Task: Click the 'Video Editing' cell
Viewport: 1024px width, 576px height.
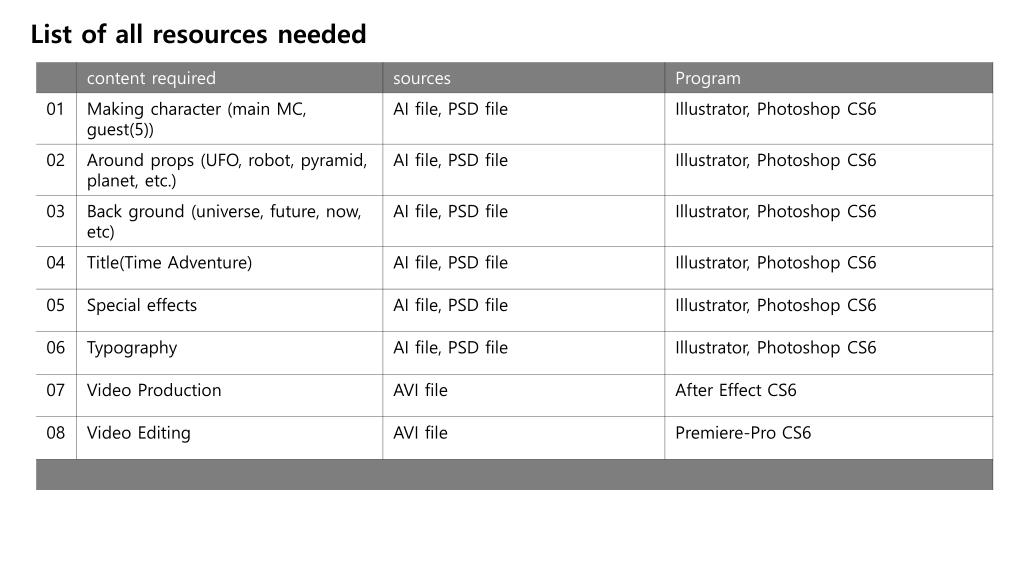Action: point(229,438)
